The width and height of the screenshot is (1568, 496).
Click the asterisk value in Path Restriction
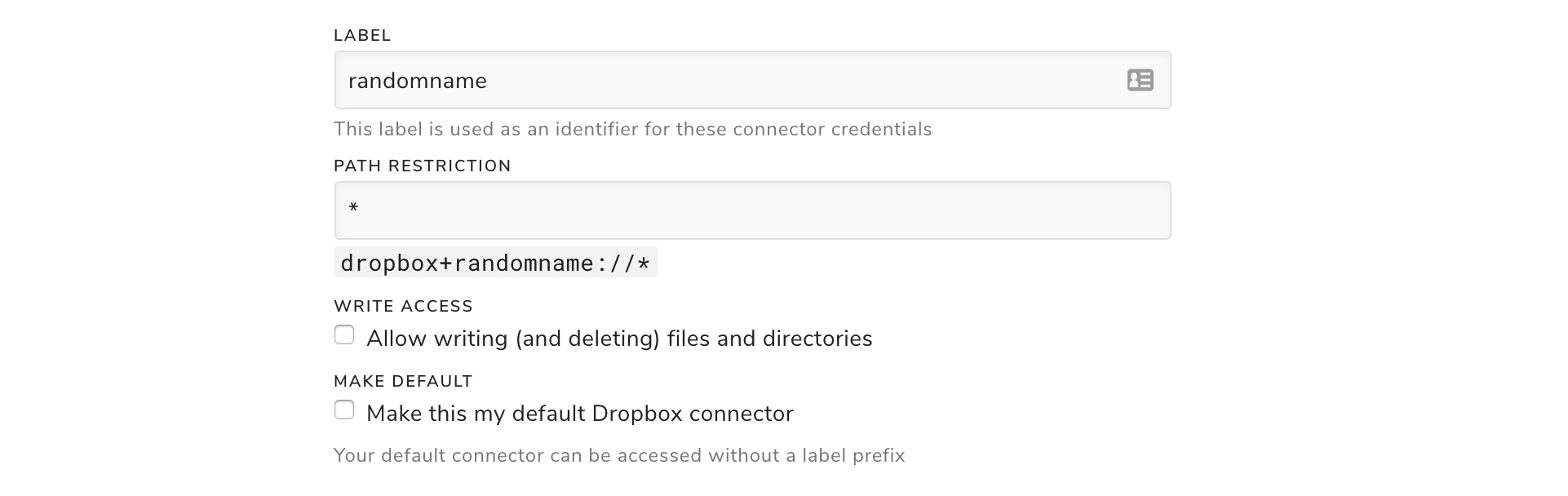pos(353,208)
